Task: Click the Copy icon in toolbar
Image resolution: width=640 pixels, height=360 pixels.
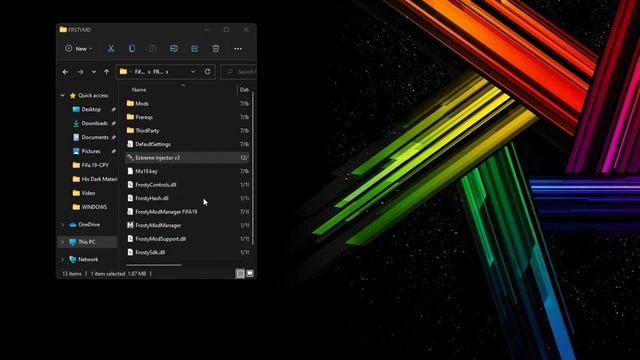Action: coord(132,49)
